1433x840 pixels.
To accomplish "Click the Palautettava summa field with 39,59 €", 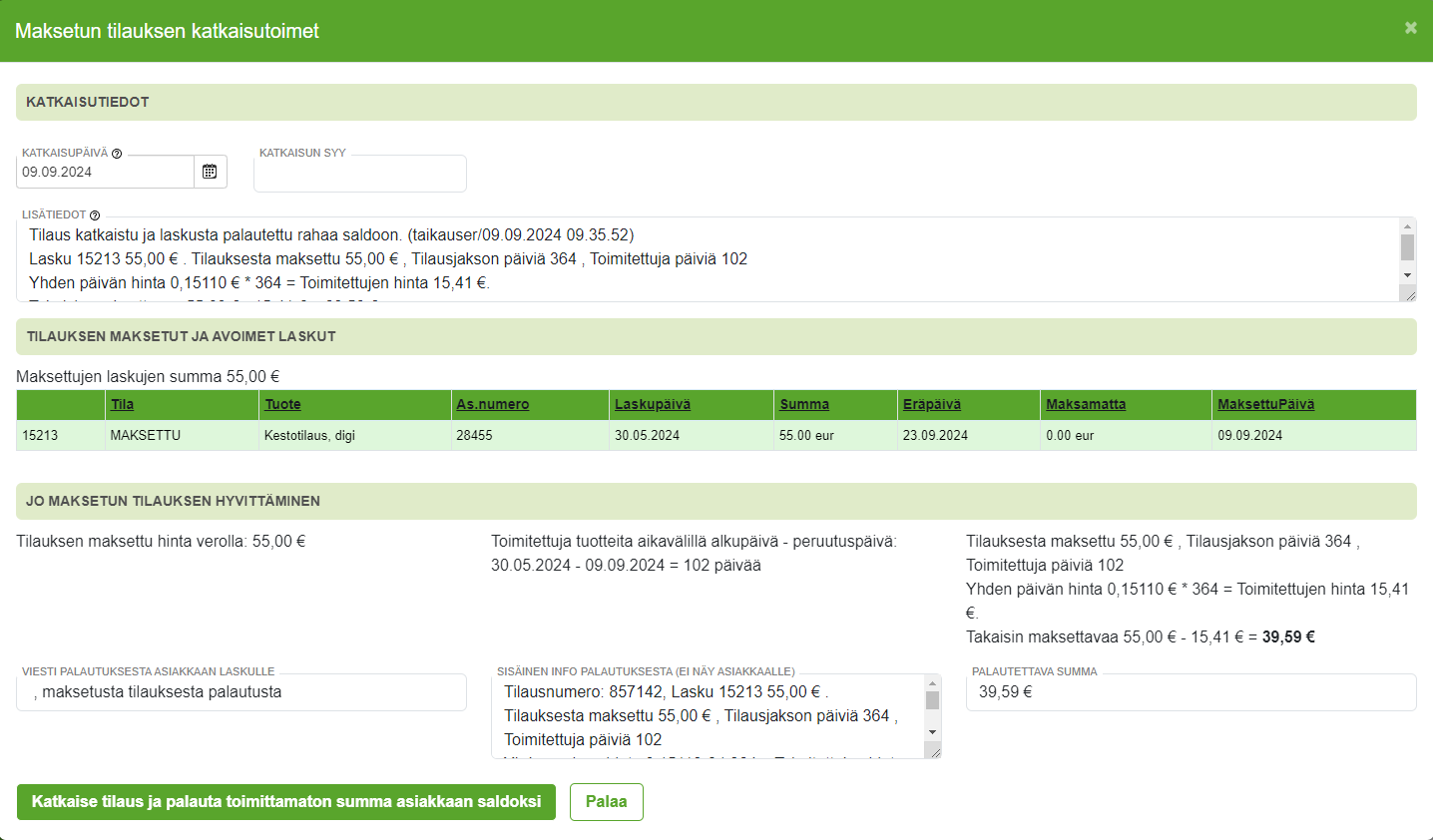I will pyautogui.click(x=1192, y=692).
